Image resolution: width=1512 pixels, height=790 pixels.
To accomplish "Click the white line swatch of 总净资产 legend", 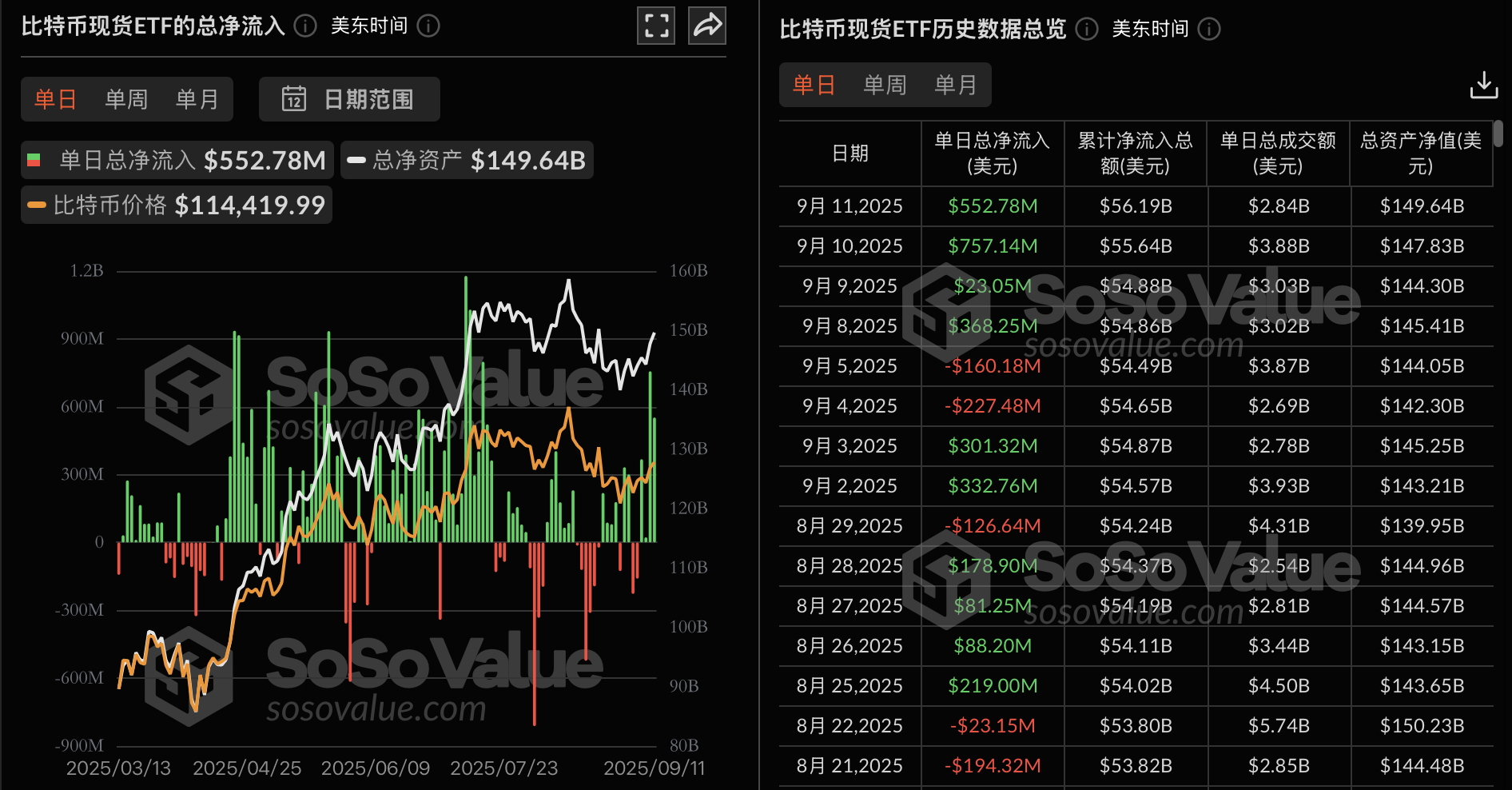I will coord(356,160).
